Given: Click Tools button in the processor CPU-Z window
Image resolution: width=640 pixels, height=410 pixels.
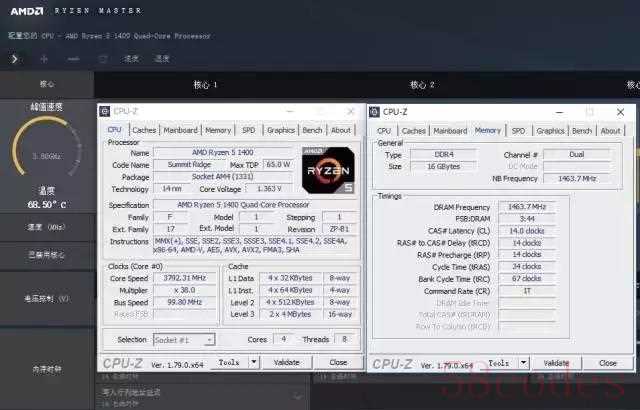Looking at the screenshot, I should click(229, 362).
